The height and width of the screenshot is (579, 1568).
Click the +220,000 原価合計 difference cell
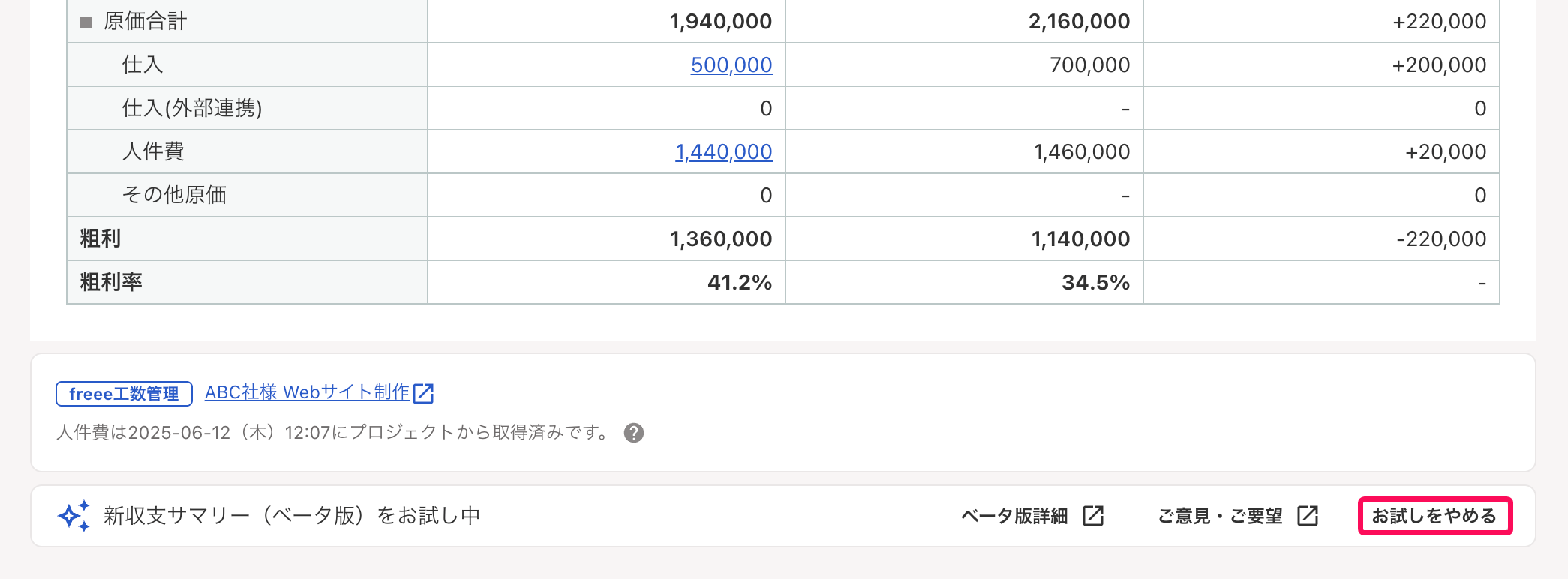(1439, 22)
